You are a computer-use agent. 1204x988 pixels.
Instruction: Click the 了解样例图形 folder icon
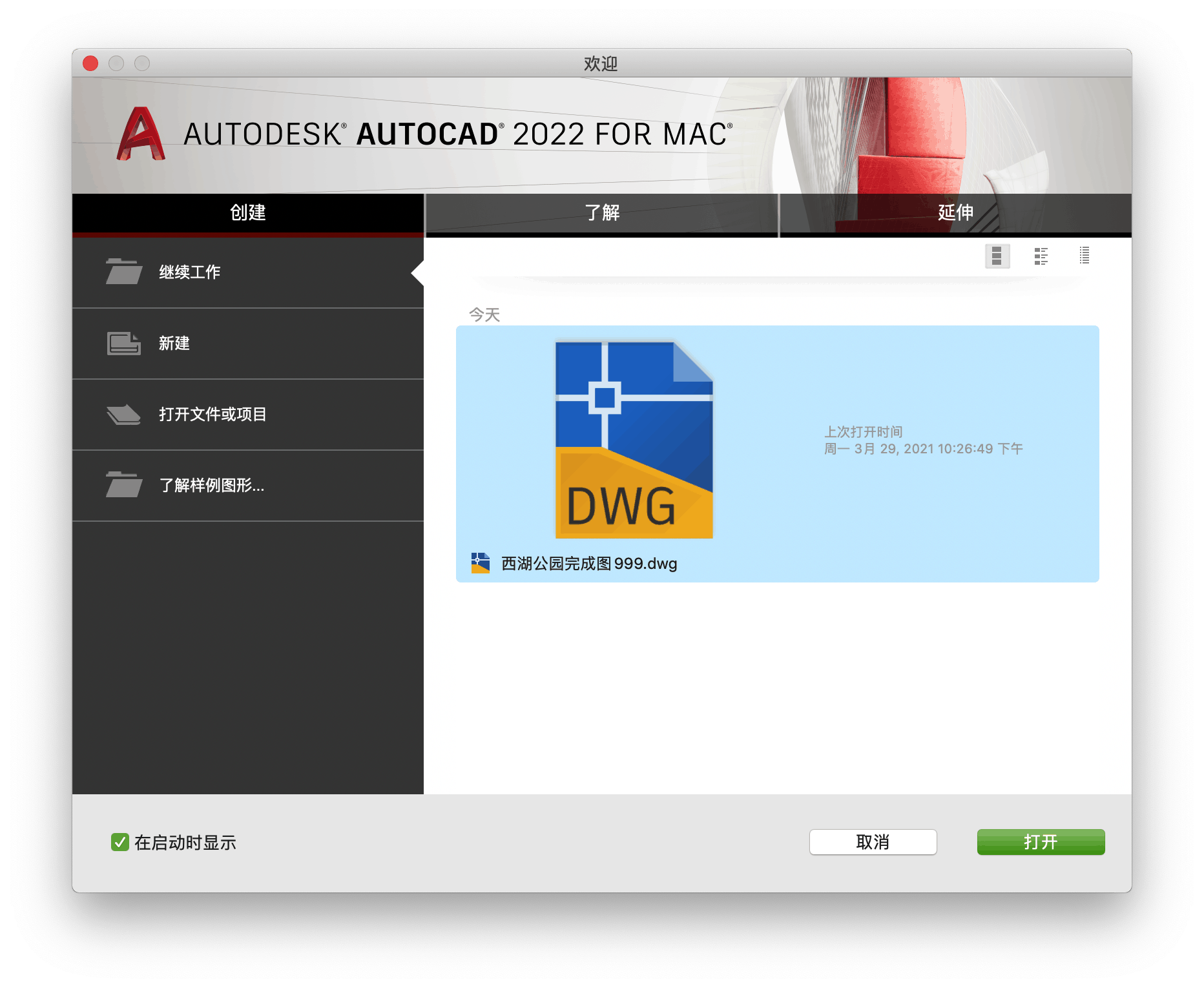pyautogui.click(x=124, y=484)
